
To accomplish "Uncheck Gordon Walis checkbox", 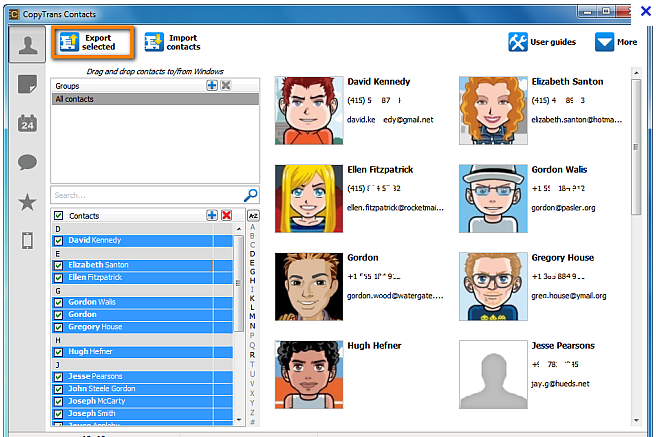I will (59, 302).
